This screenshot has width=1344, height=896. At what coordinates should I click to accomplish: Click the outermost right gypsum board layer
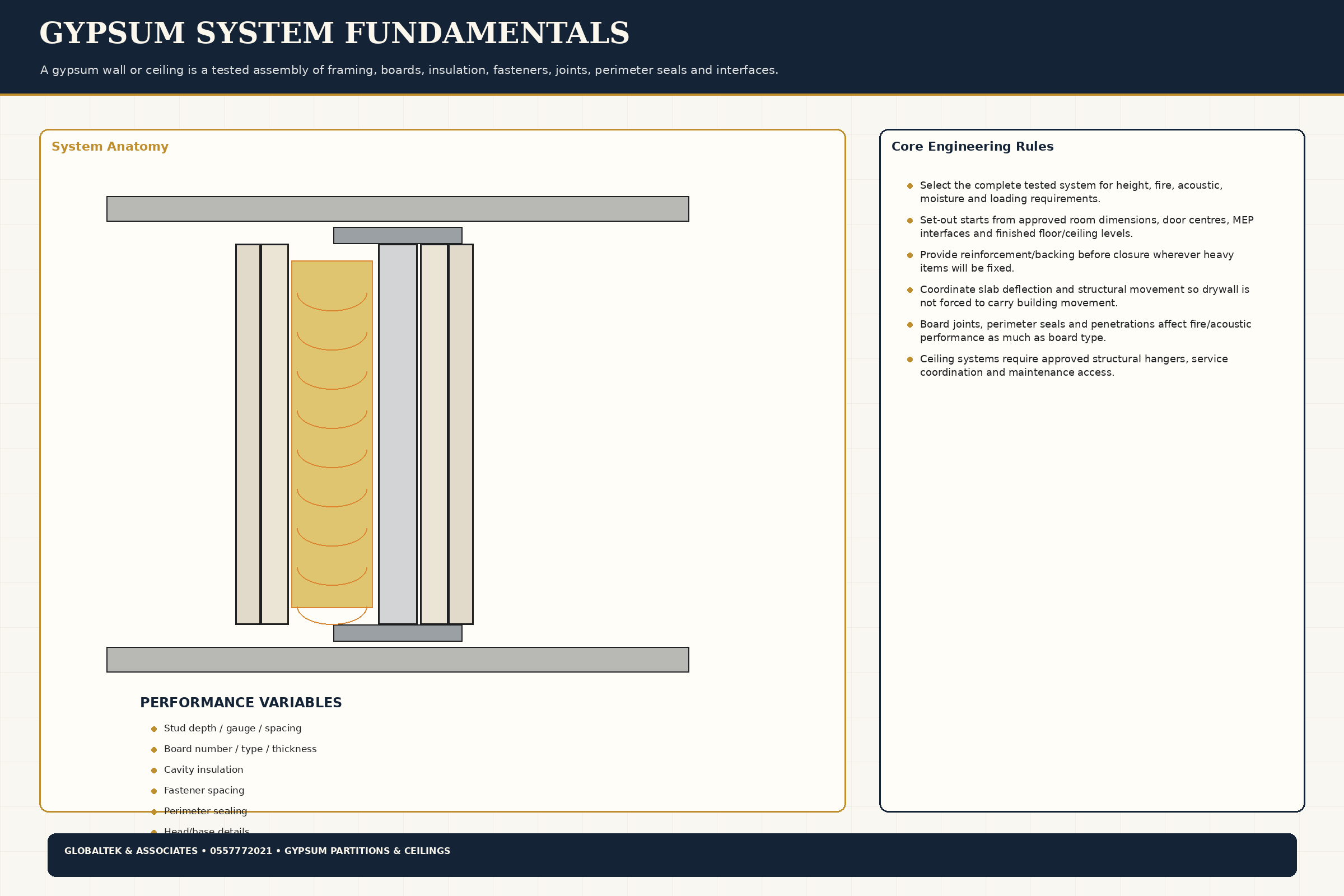(460, 435)
